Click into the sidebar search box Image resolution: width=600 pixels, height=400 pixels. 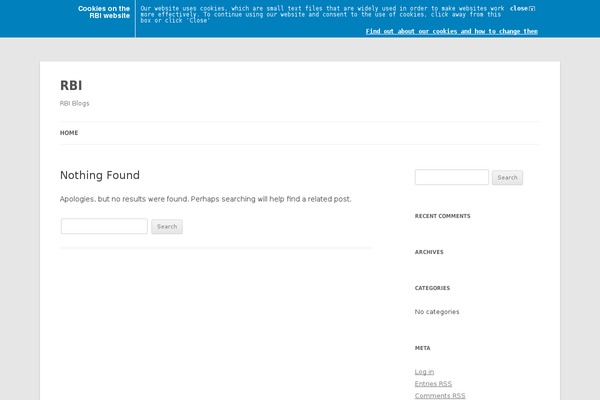click(451, 178)
